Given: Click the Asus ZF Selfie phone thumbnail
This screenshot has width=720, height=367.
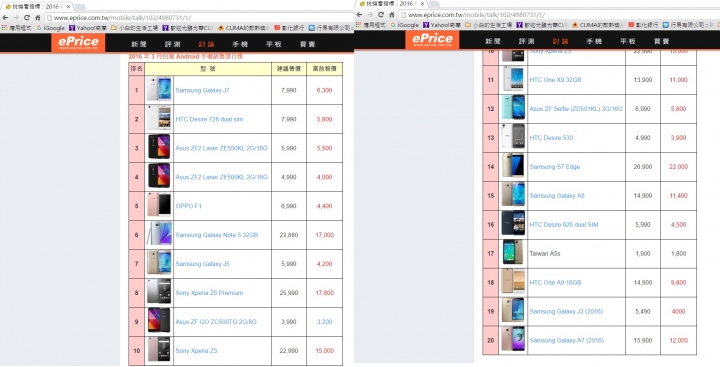Looking at the screenshot, I should pyautogui.click(x=513, y=108).
